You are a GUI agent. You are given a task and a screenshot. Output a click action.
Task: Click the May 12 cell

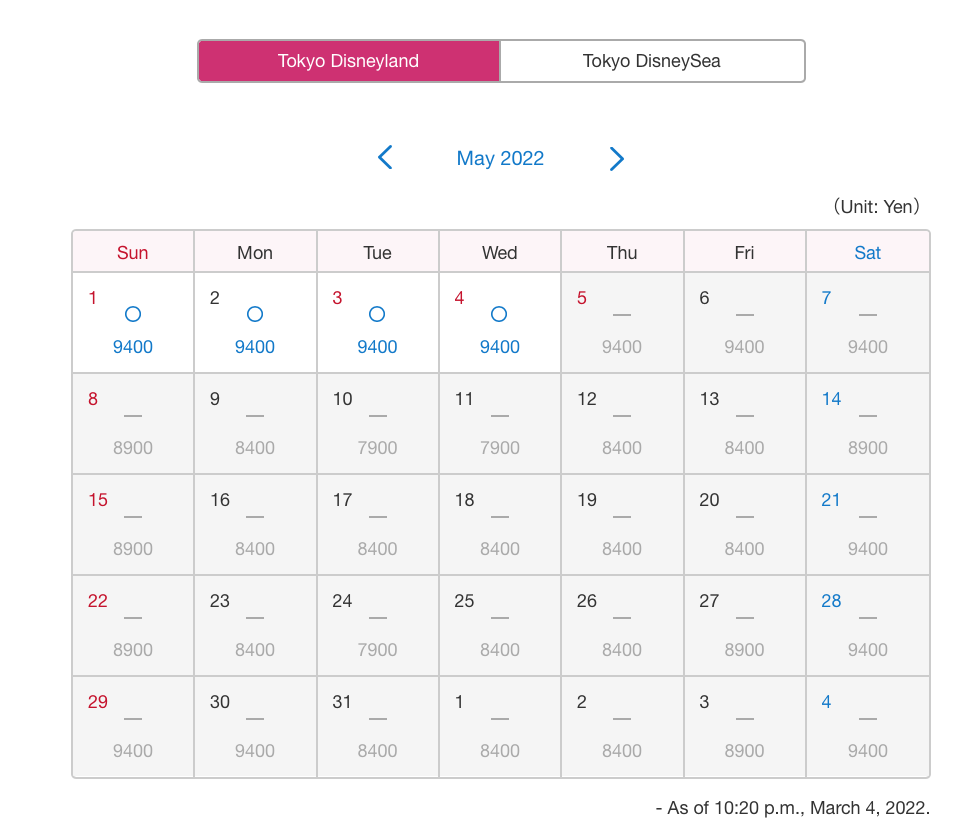(622, 424)
